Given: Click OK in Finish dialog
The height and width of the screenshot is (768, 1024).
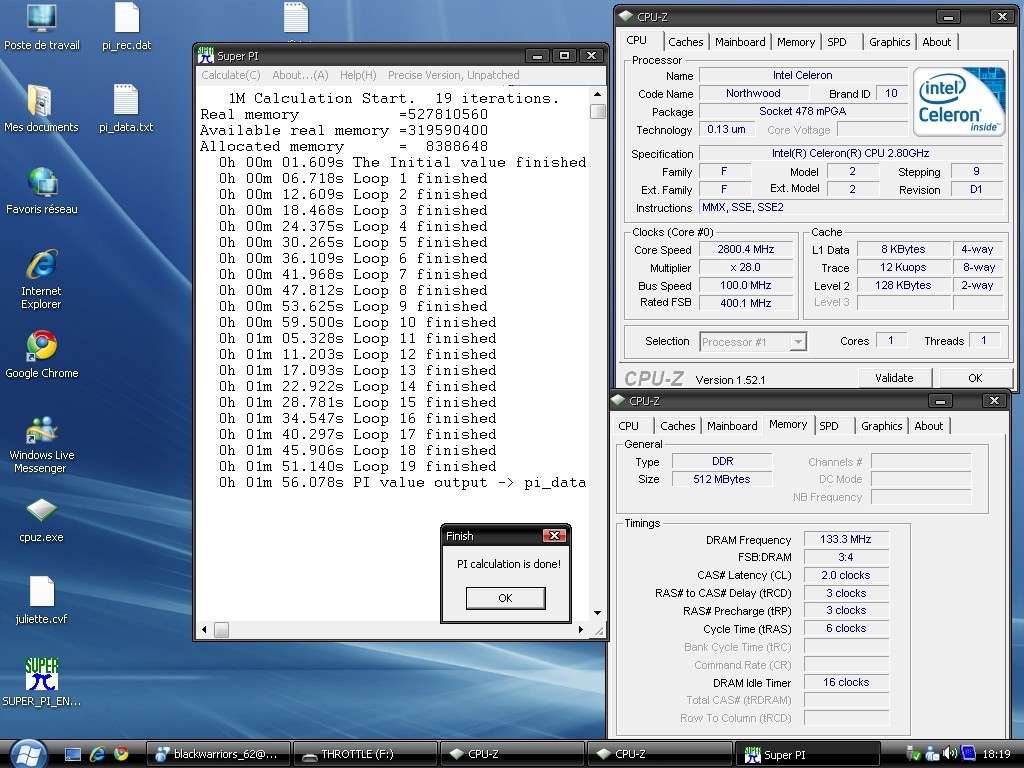Looking at the screenshot, I should tap(505, 598).
